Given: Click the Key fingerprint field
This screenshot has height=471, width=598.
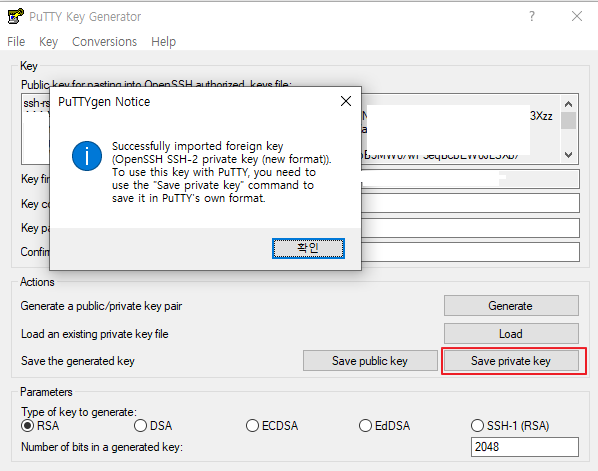Looking at the screenshot, I should 470,179.
